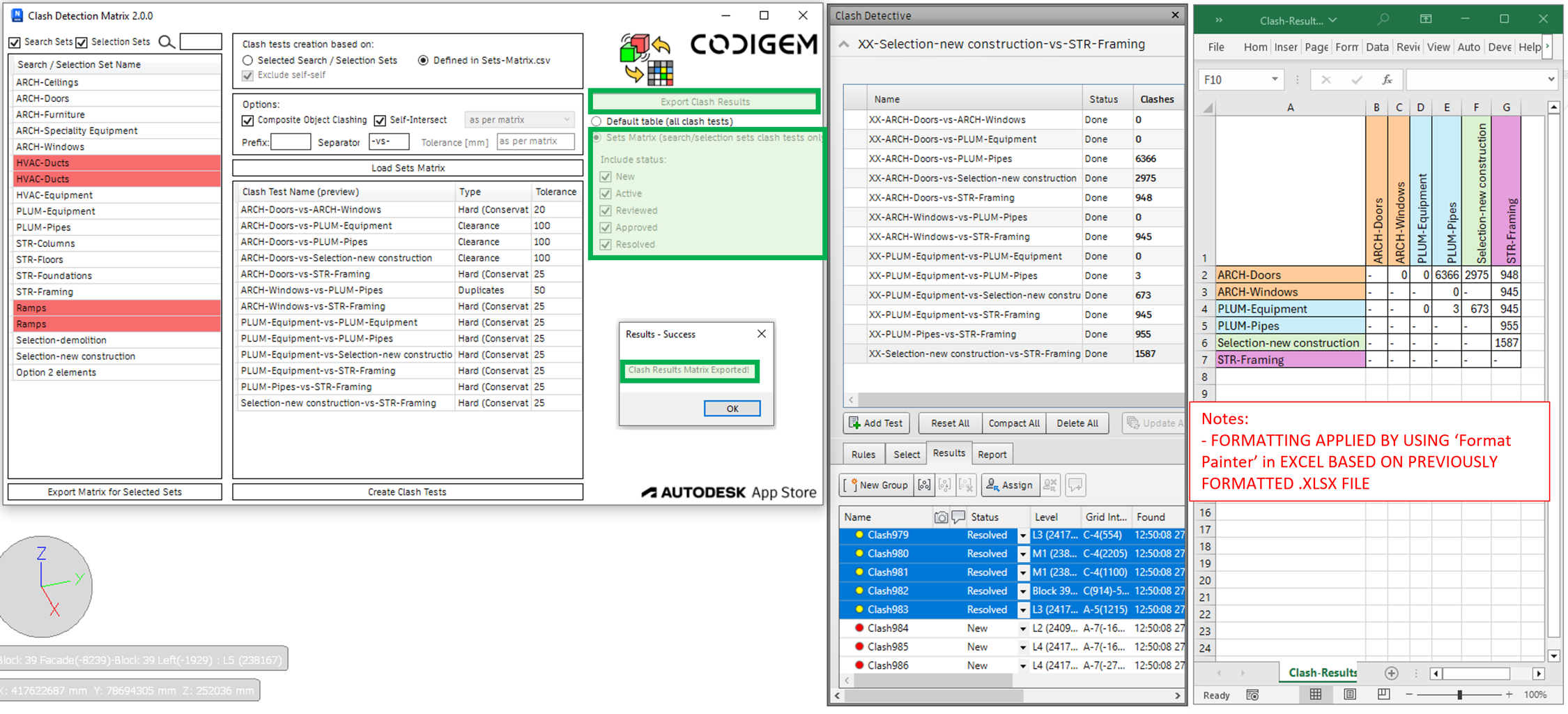1568x714 pixels.
Task: Click OK in the Results - Success dialog
Action: click(732, 409)
